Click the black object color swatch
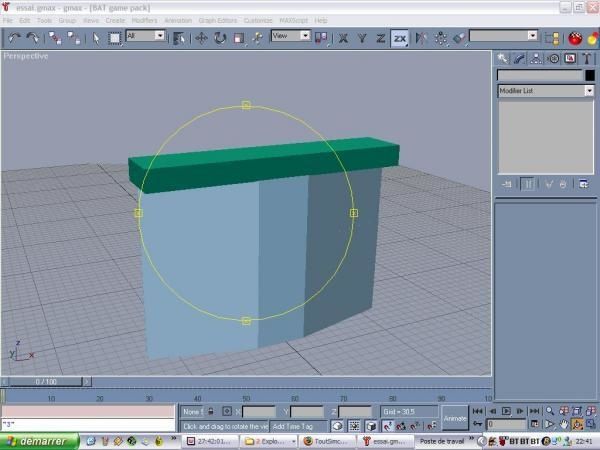The height and width of the screenshot is (450, 600). coord(590,75)
